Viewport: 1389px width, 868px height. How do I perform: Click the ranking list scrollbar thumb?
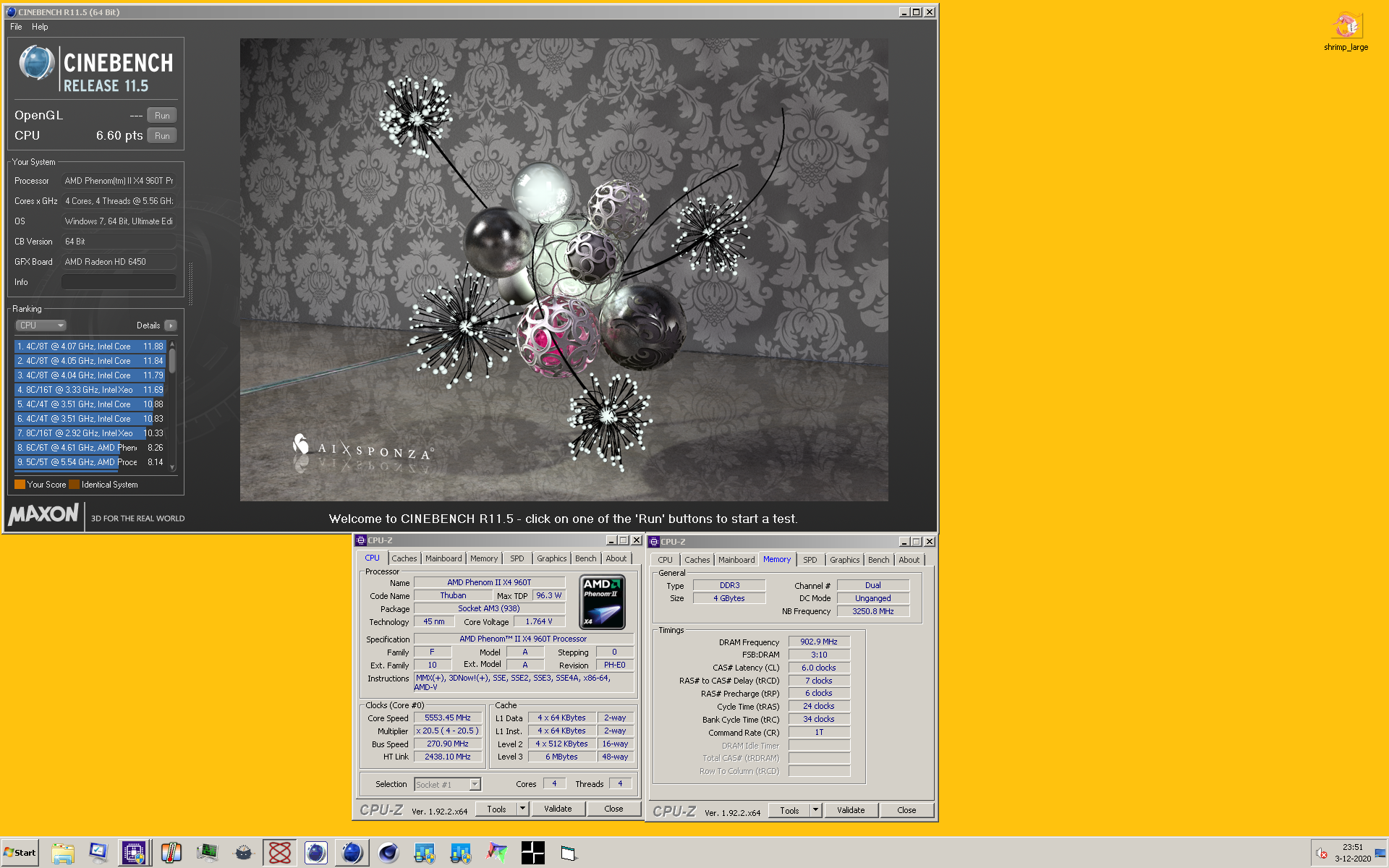(x=172, y=360)
